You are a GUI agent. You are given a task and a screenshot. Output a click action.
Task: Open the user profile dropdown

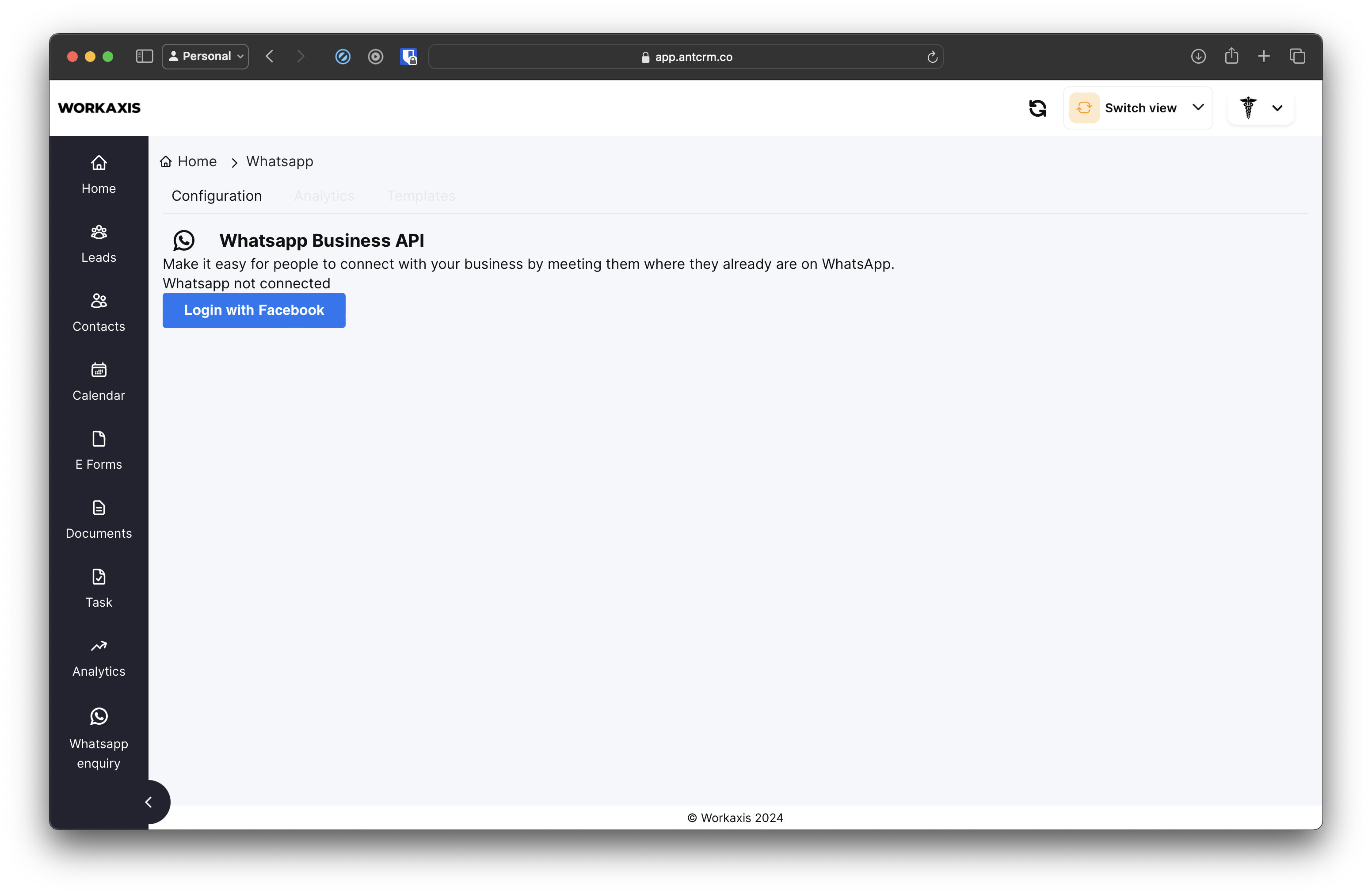pos(1260,108)
